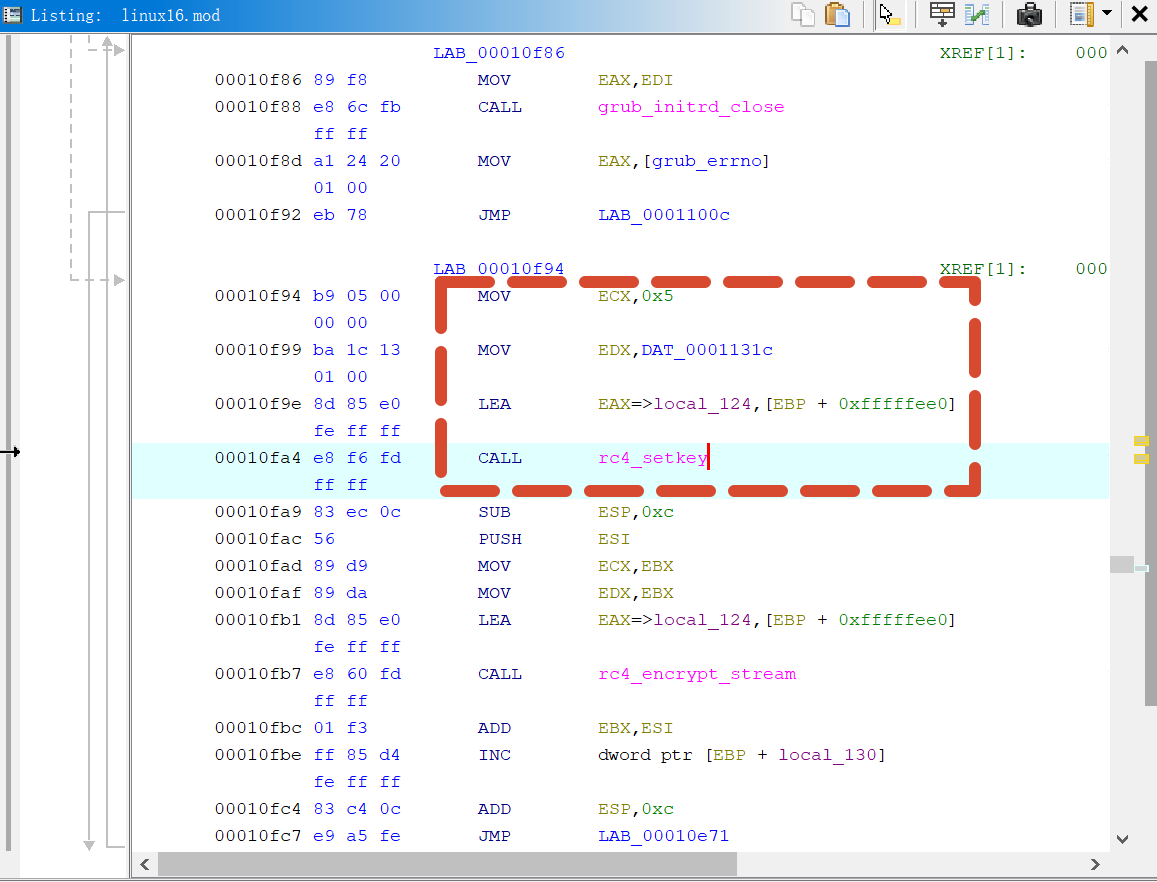Select address 00010fb1
This screenshot has height=882, width=1157.
[258, 620]
